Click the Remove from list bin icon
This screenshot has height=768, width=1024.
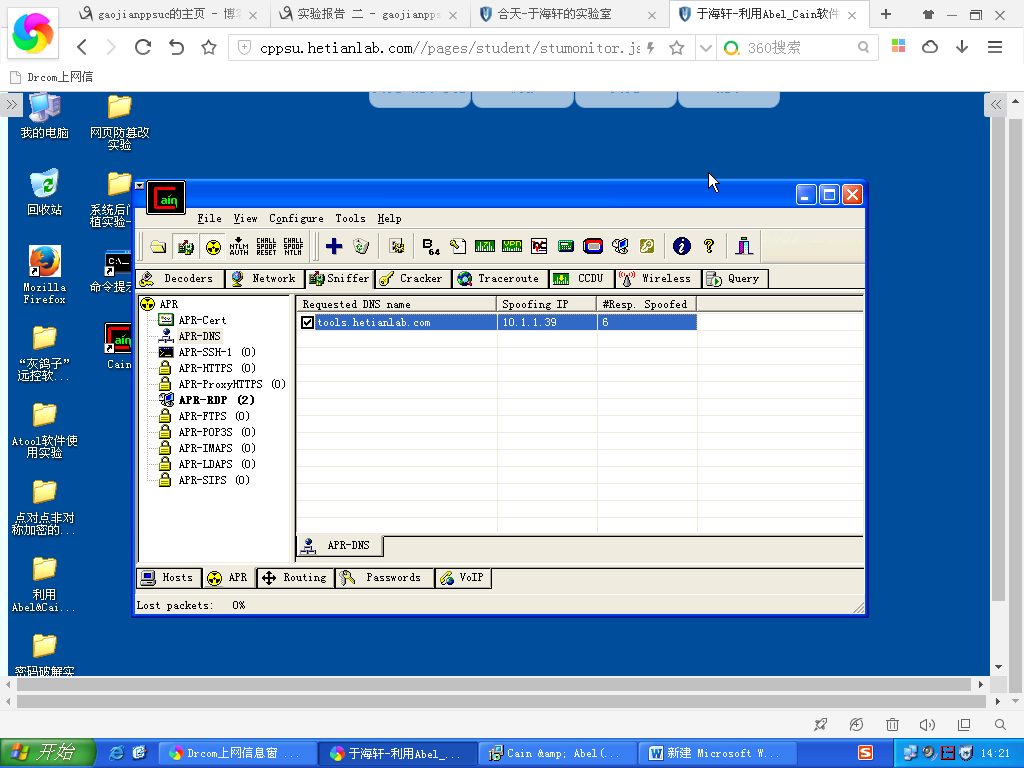point(361,246)
